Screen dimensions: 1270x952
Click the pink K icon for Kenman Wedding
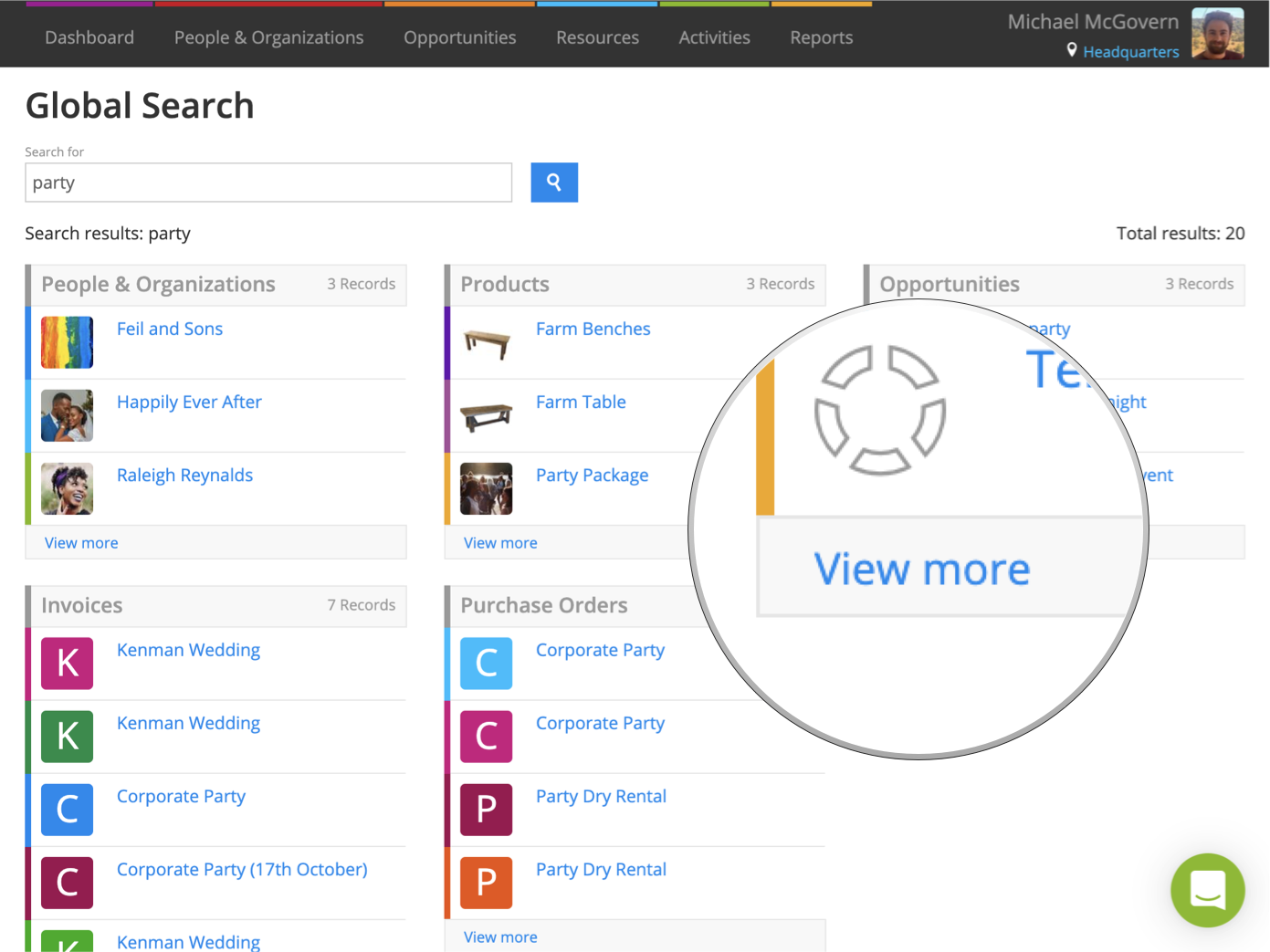click(67, 664)
